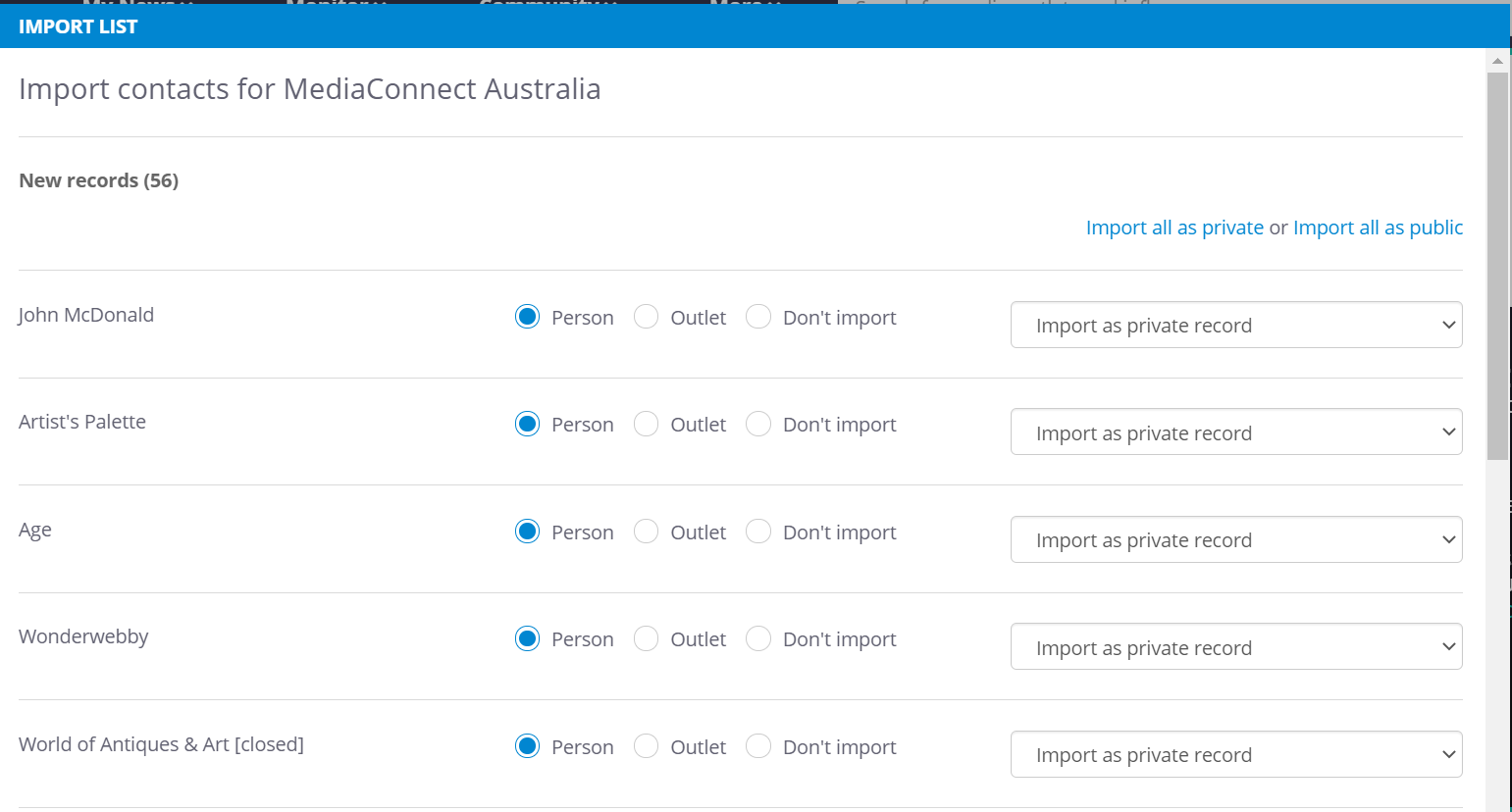Open World of Antiques & Art import dropdown

tap(1235, 754)
